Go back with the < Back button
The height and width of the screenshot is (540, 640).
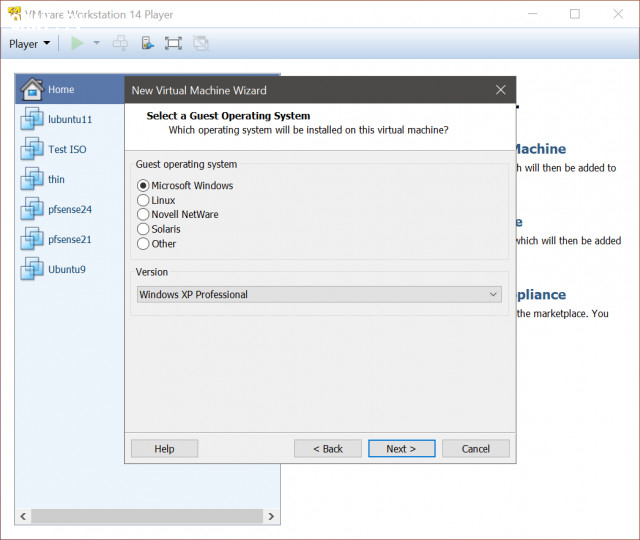click(328, 449)
